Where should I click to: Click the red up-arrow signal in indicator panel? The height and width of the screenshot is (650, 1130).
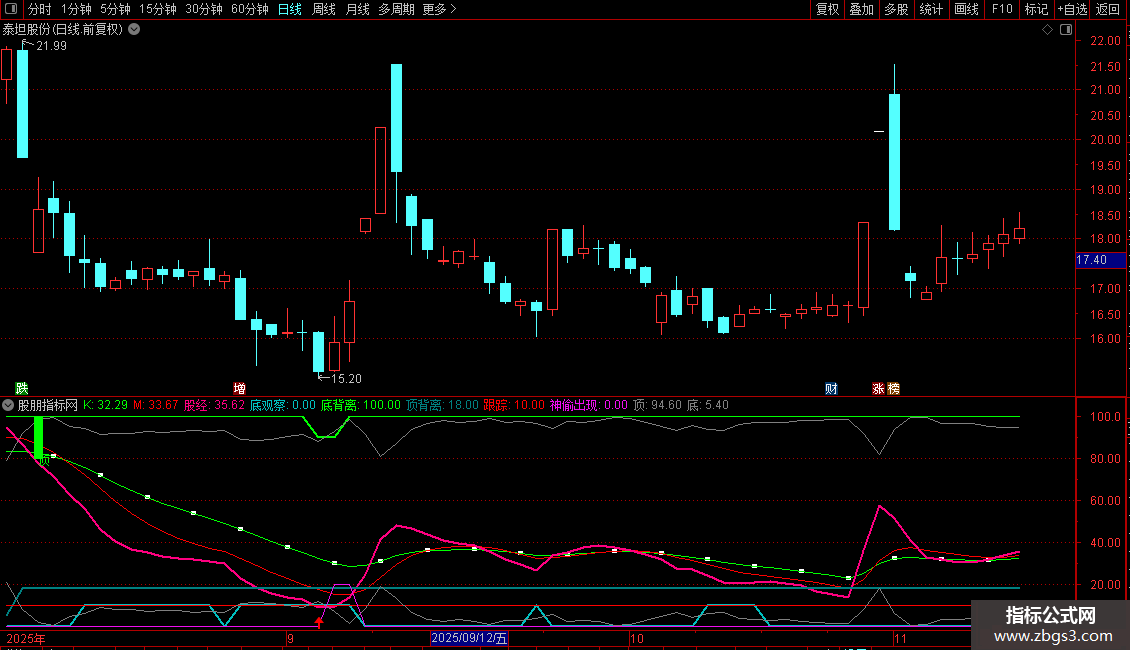[x=319, y=623]
